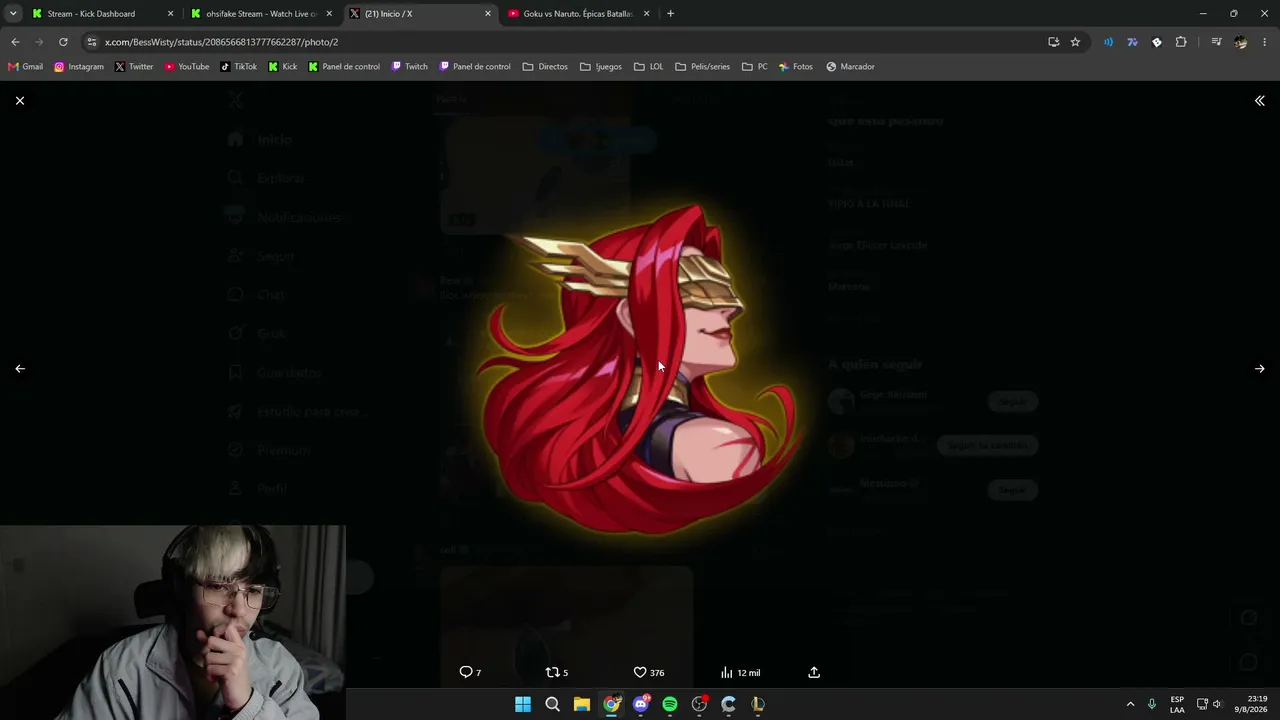This screenshot has width=1280, height=720.
Task: Open the install app icon in the address bar
Action: point(1053,42)
